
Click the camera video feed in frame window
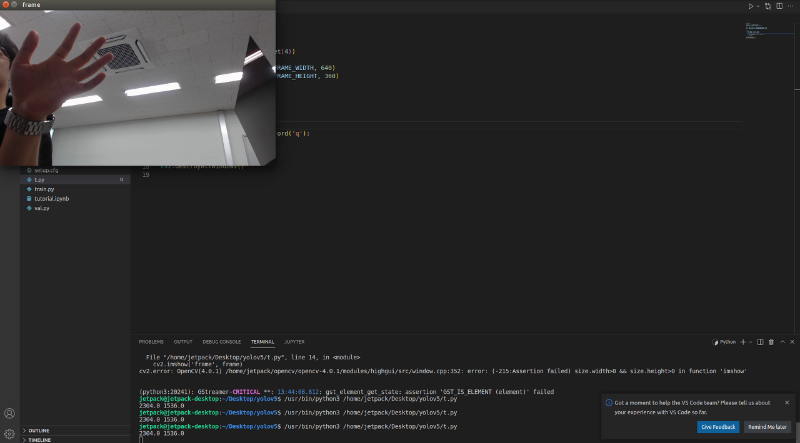(x=138, y=88)
